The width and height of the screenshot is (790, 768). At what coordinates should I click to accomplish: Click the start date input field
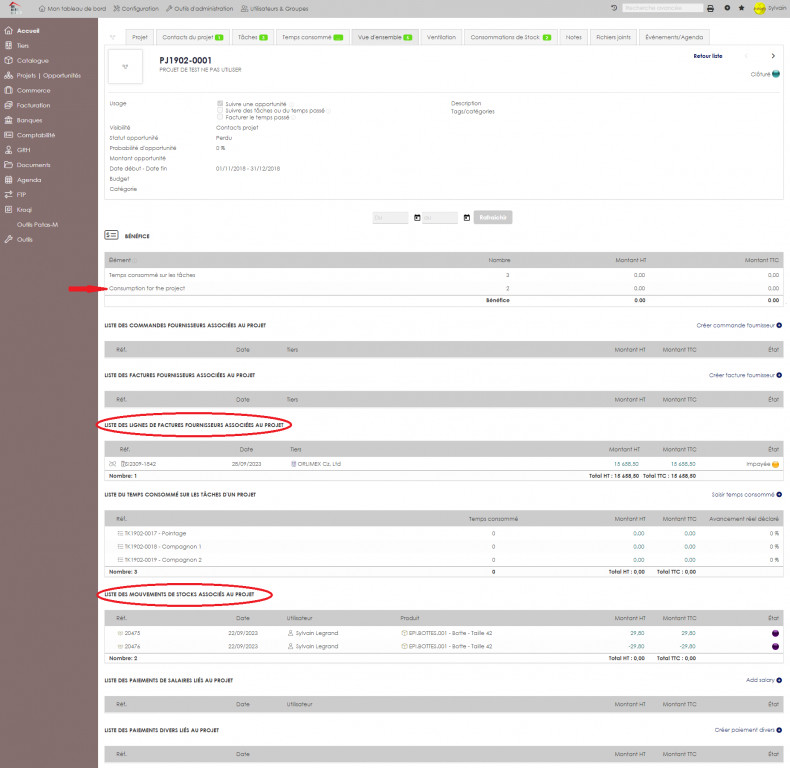point(390,218)
